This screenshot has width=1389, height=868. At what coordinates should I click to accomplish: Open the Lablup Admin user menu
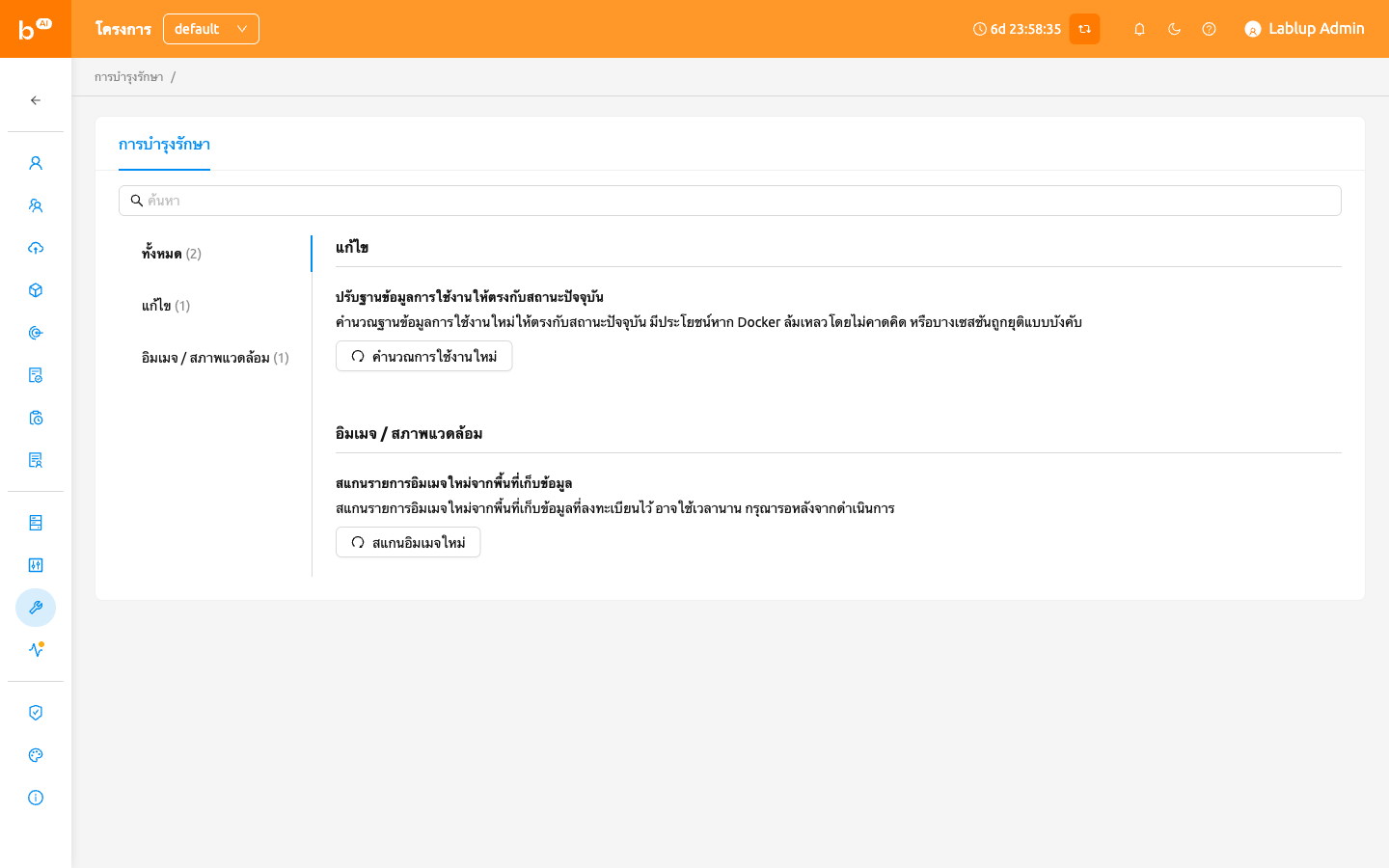click(1304, 29)
